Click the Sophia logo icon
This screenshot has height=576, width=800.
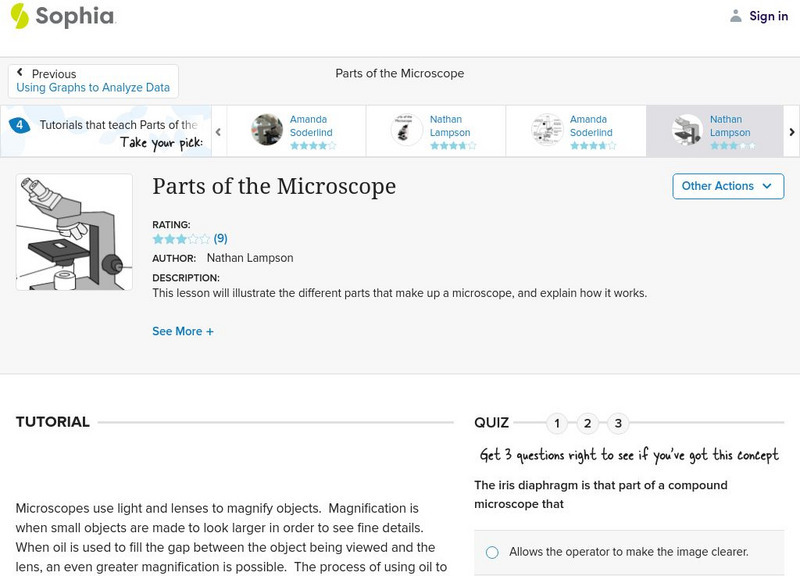click(x=19, y=15)
